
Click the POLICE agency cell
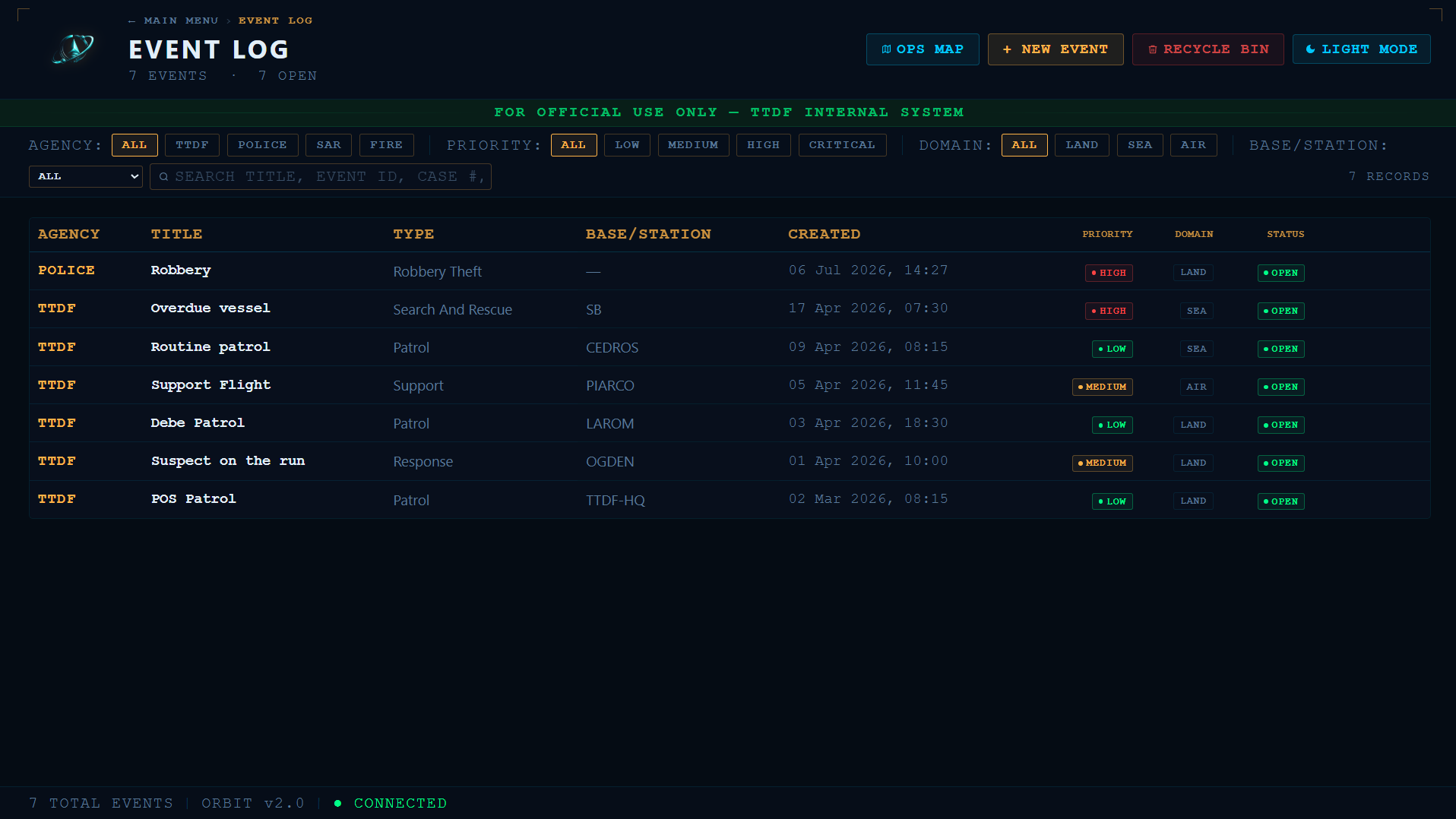click(x=67, y=270)
